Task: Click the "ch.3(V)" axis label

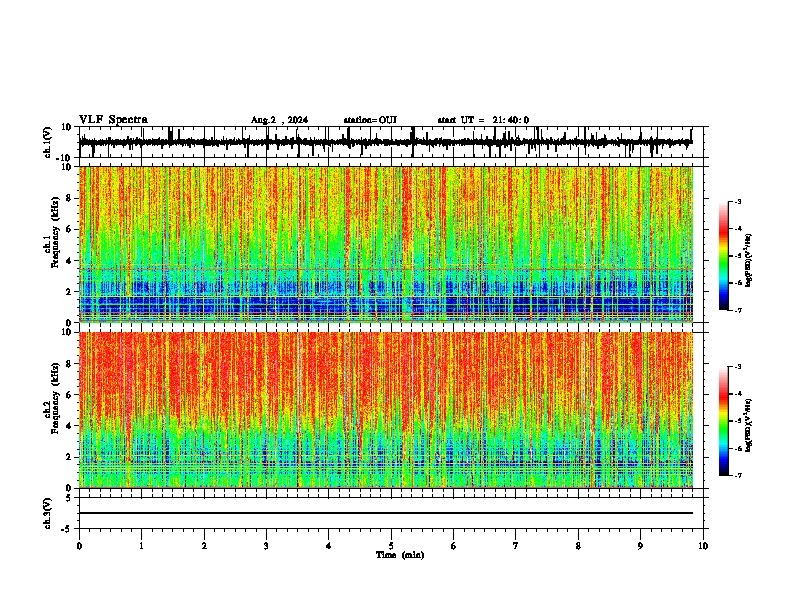Action: [x=48, y=513]
